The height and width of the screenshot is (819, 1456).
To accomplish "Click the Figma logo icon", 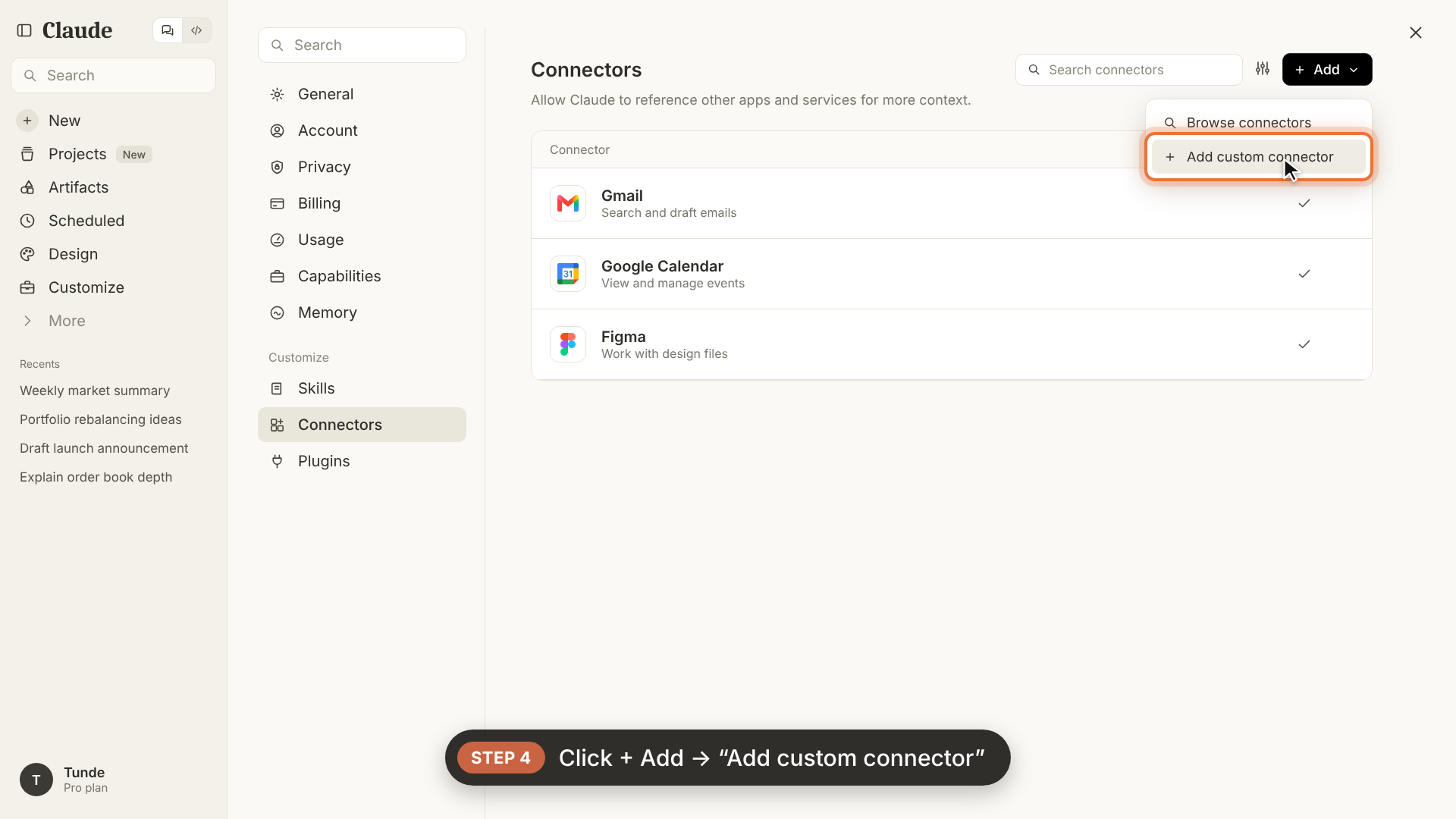I will click(568, 344).
